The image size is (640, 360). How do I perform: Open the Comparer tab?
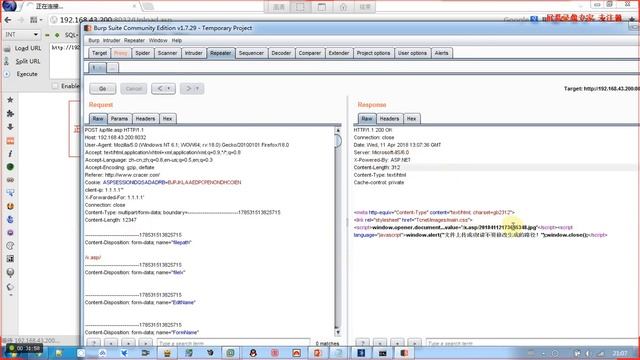[x=310, y=53]
